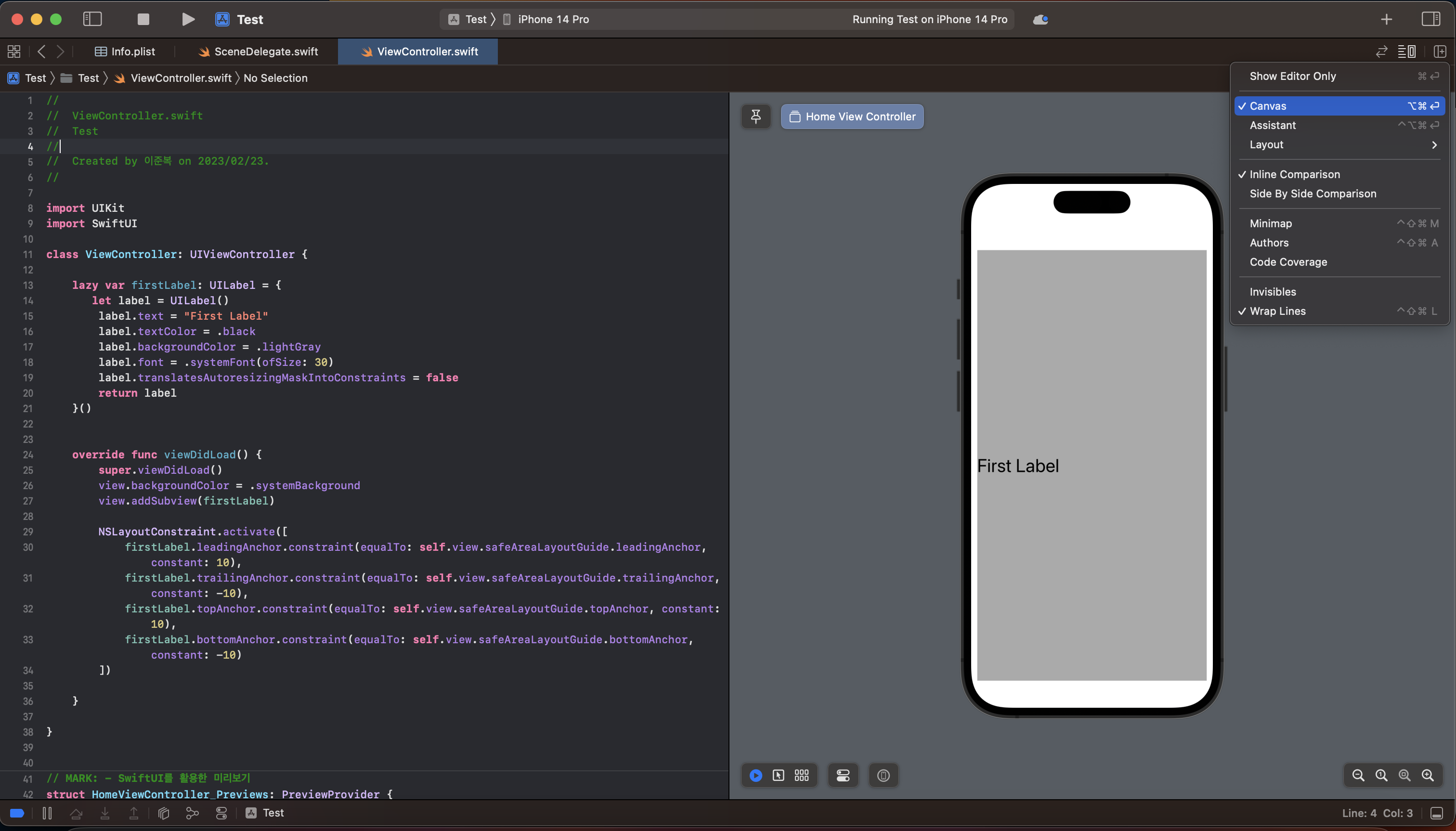Click the Stop button in toolbar
This screenshot has height=831, width=1456.
[x=143, y=19]
